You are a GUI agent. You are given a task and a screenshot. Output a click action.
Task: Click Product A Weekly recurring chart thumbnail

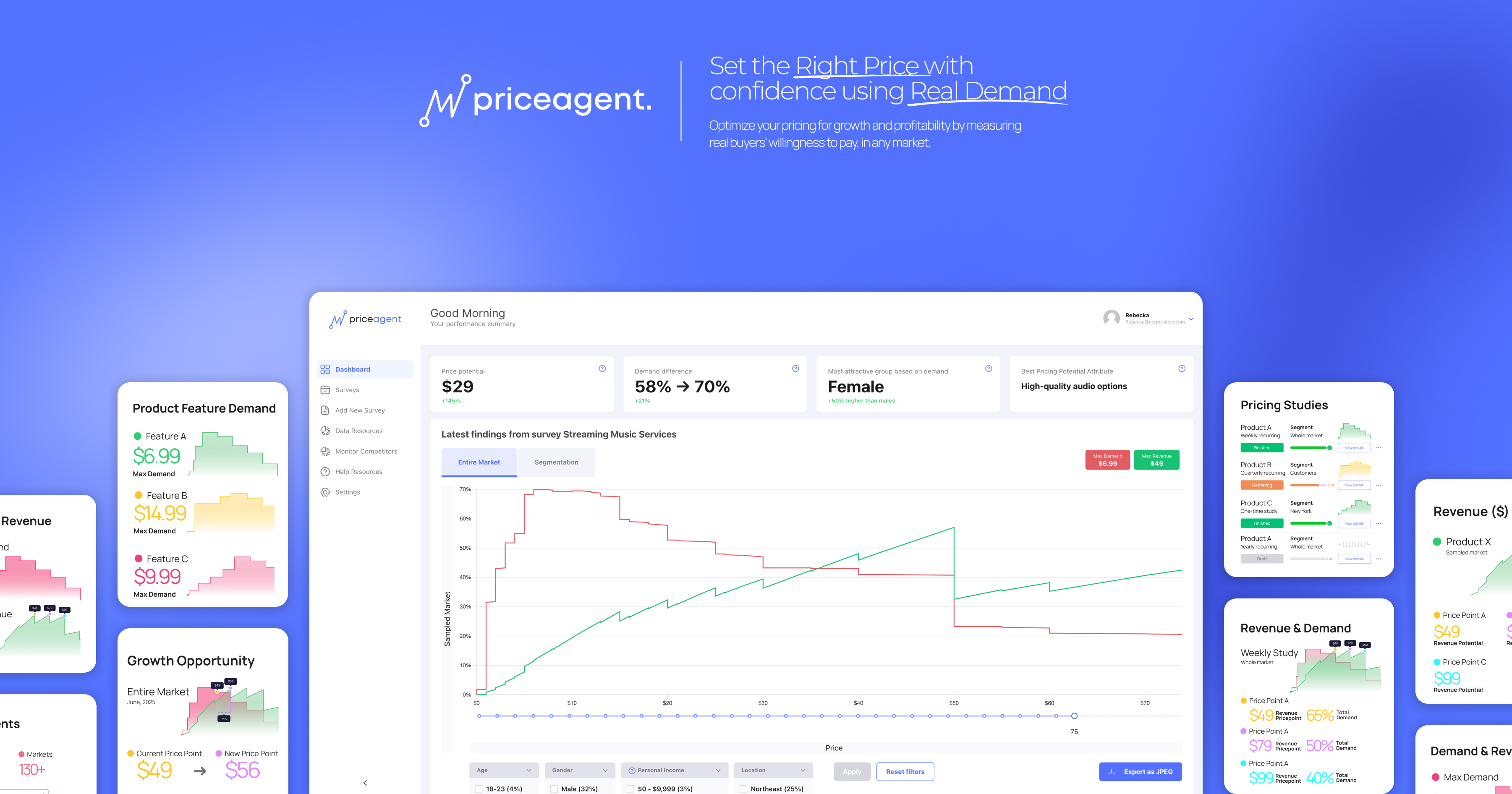pyautogui.click(x=1354, y=431)
